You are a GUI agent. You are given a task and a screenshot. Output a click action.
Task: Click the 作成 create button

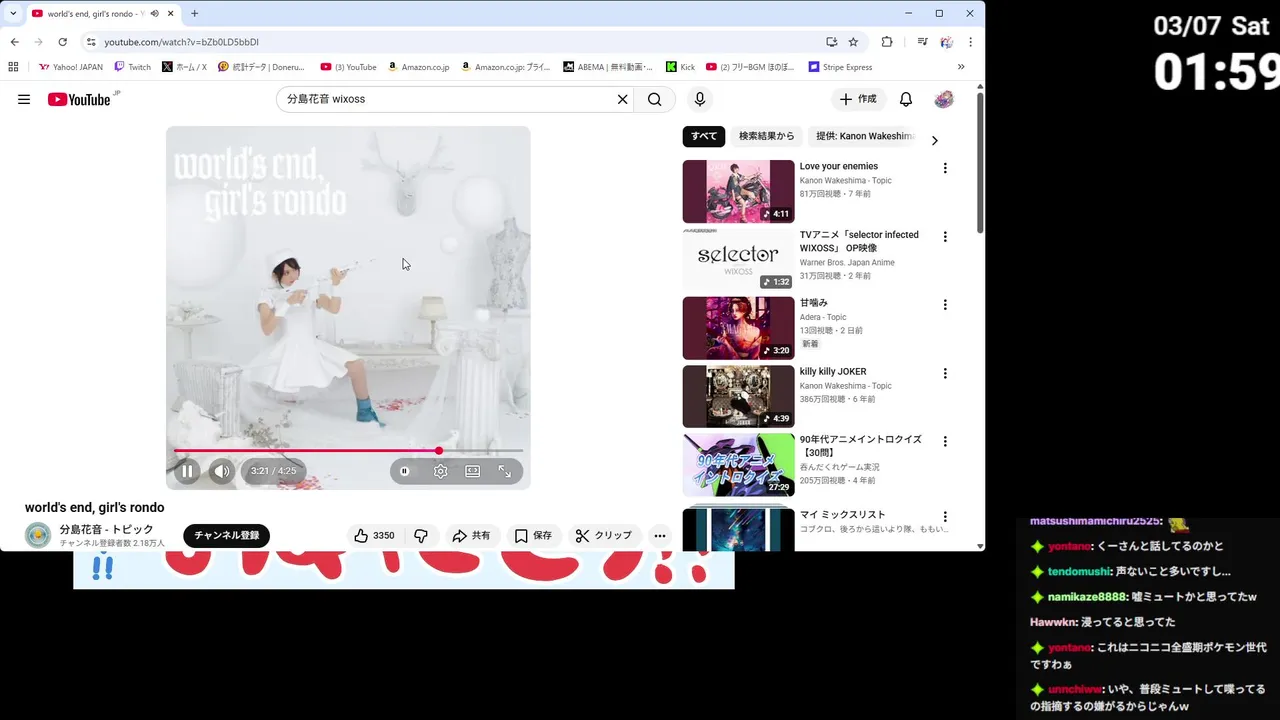click(858, 99)
